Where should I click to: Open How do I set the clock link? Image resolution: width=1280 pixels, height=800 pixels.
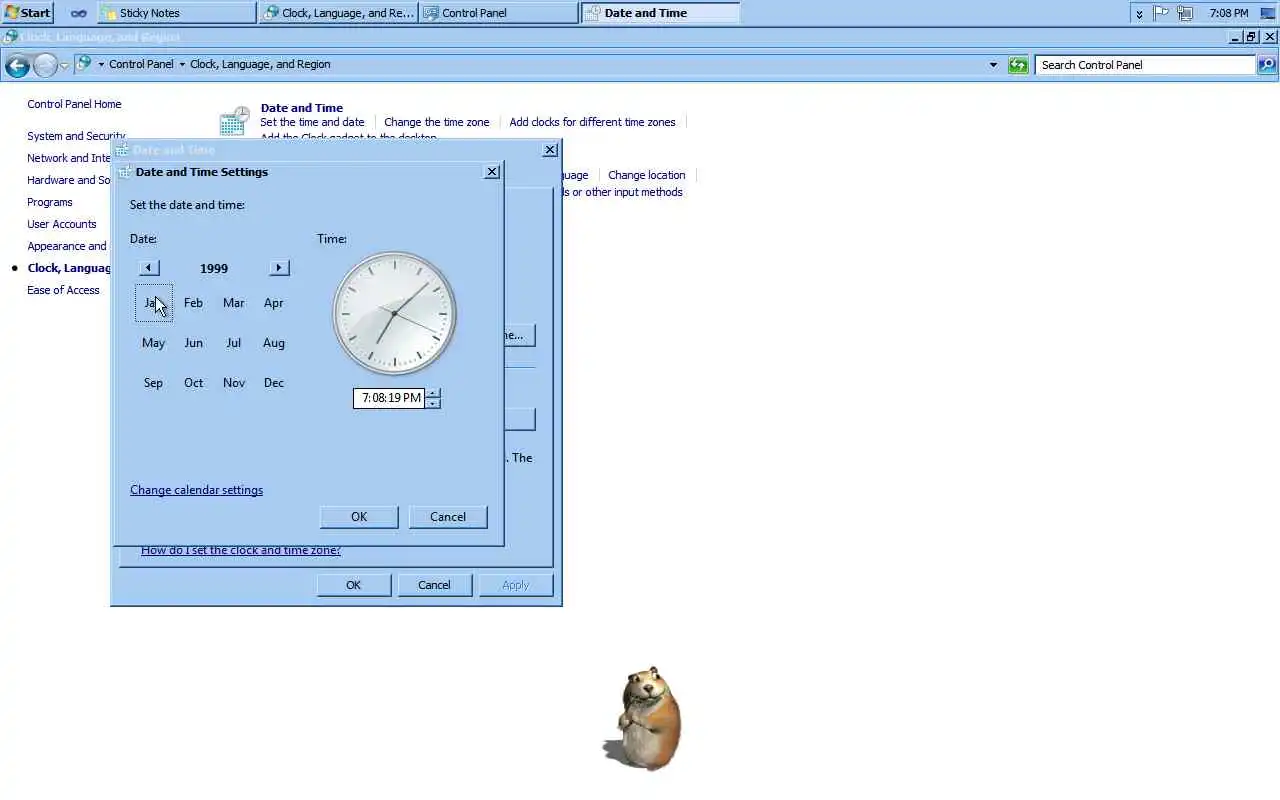tap(241, 550)
